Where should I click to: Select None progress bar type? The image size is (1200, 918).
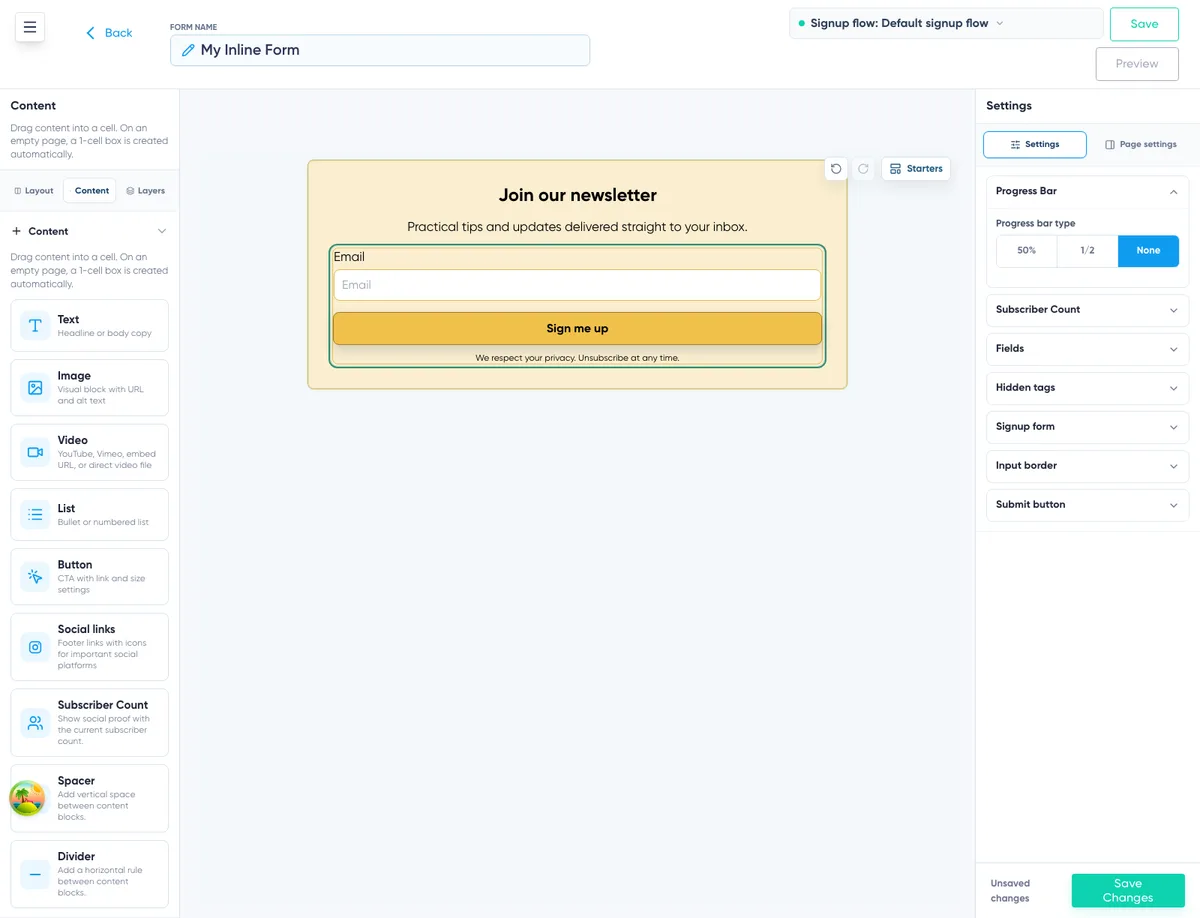[x=1148, y=250]
